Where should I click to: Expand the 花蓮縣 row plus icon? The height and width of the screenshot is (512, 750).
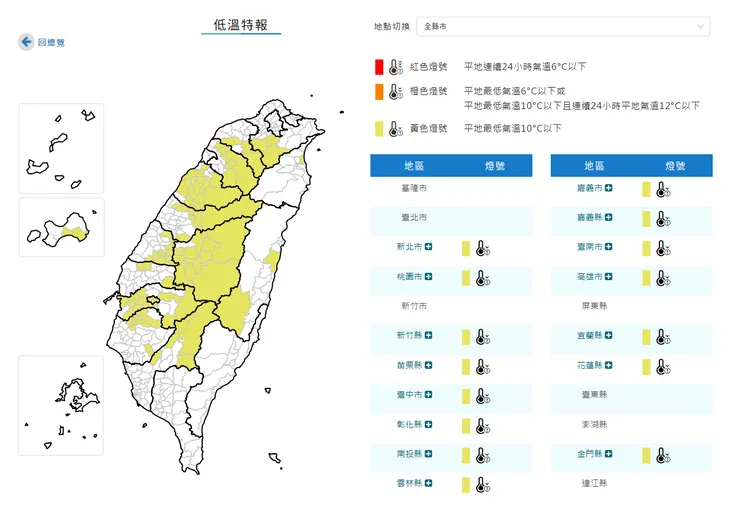608,365
